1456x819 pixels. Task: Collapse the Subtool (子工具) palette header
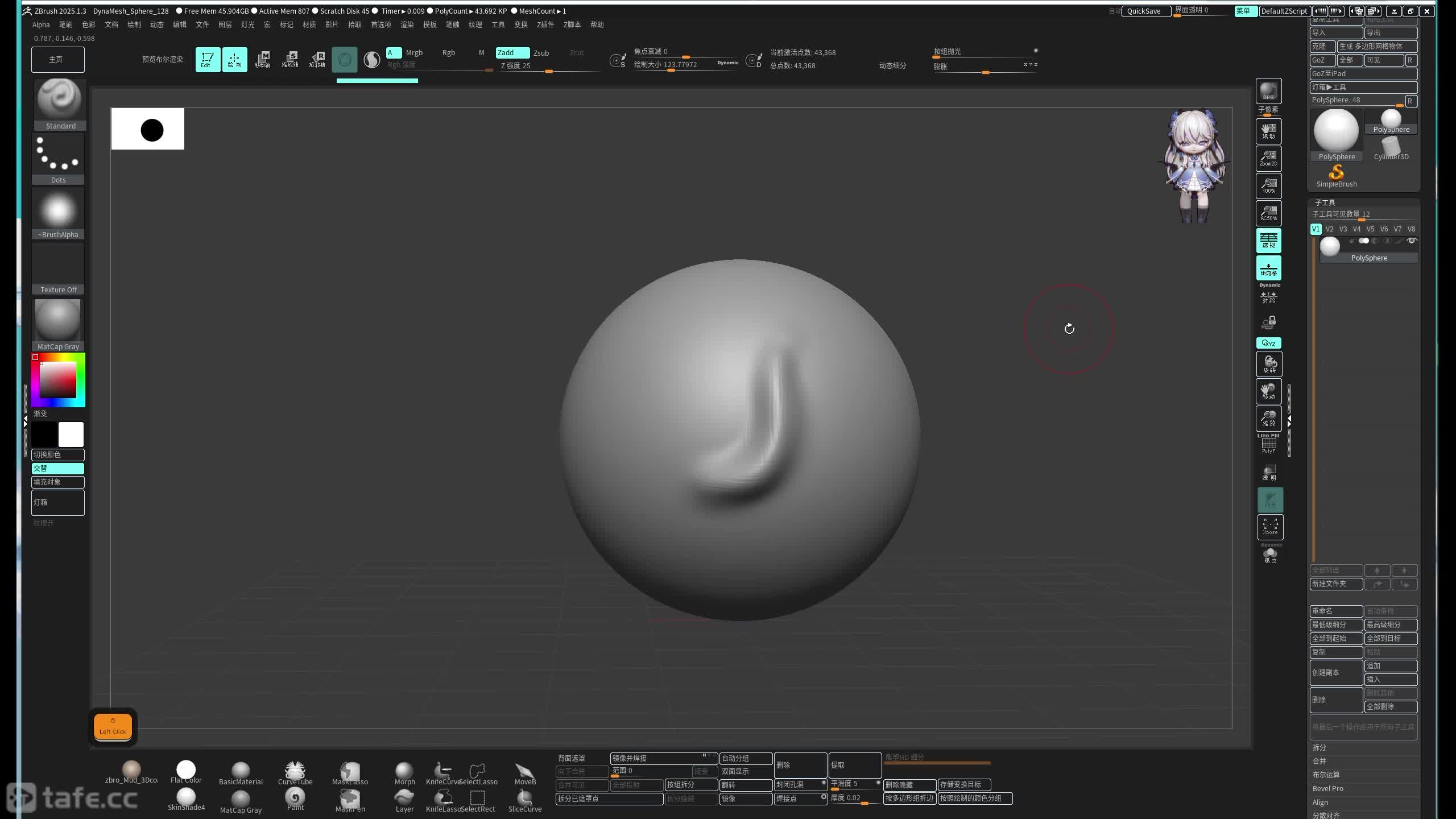click(x=1325, y=202)
